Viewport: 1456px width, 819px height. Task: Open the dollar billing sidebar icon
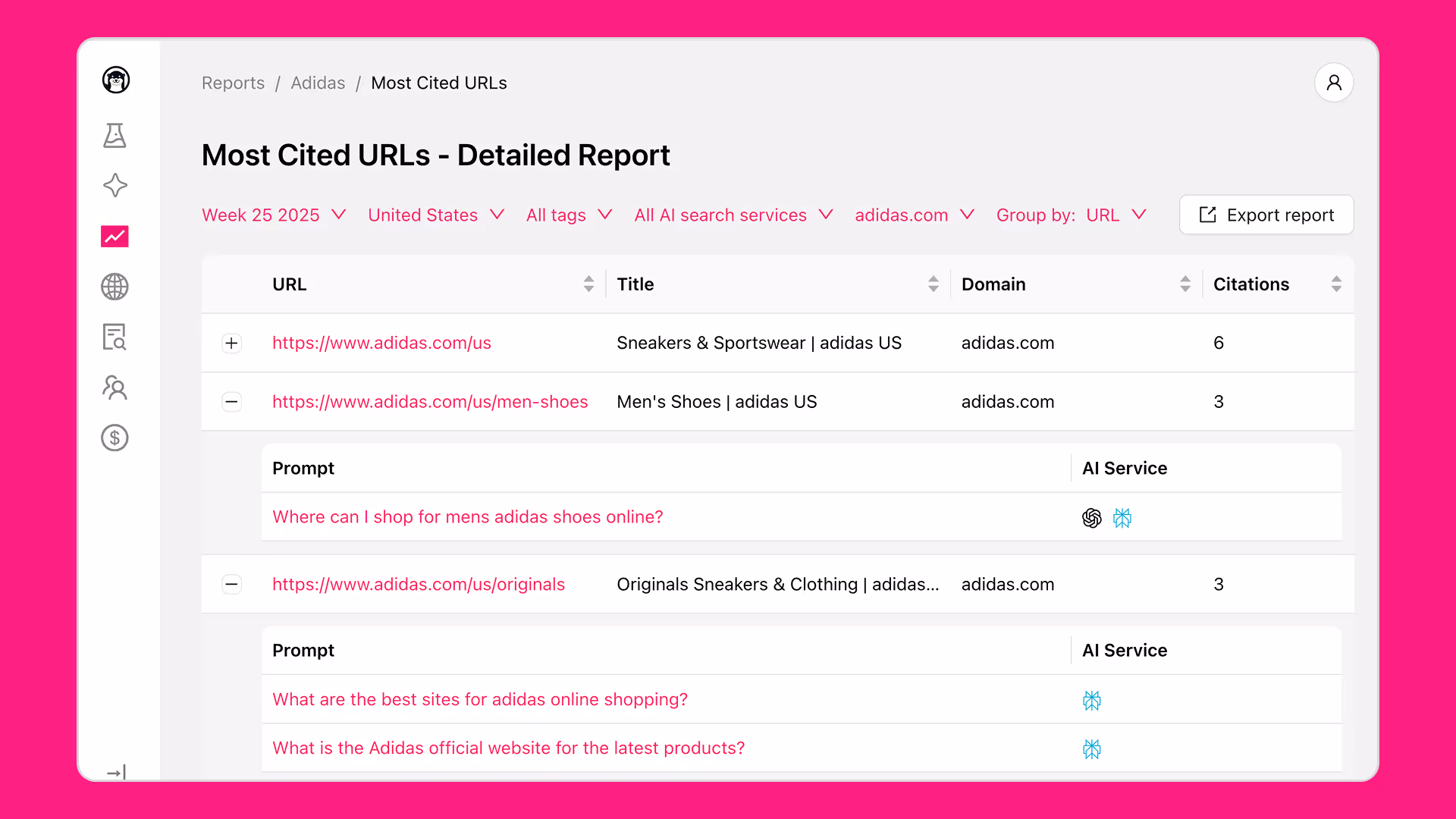click(x=115, y=438)
